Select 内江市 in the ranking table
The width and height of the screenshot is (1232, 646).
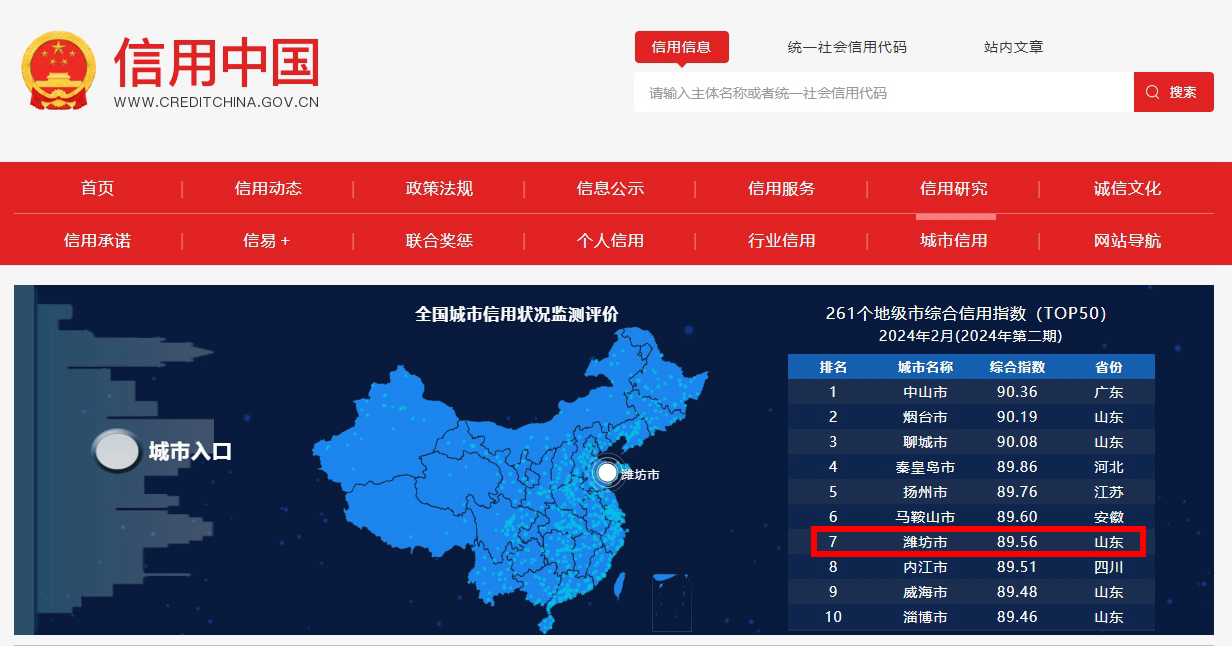pos(925,567)
